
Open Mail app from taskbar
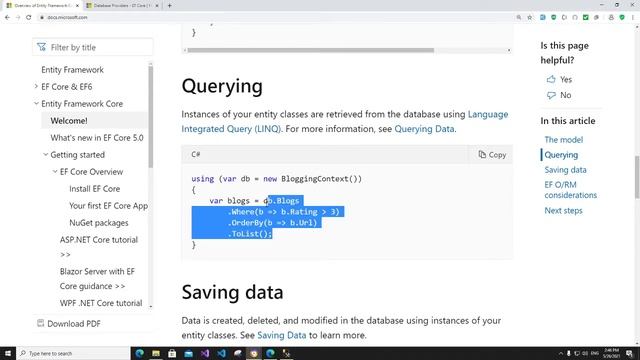tap(189, 353)
